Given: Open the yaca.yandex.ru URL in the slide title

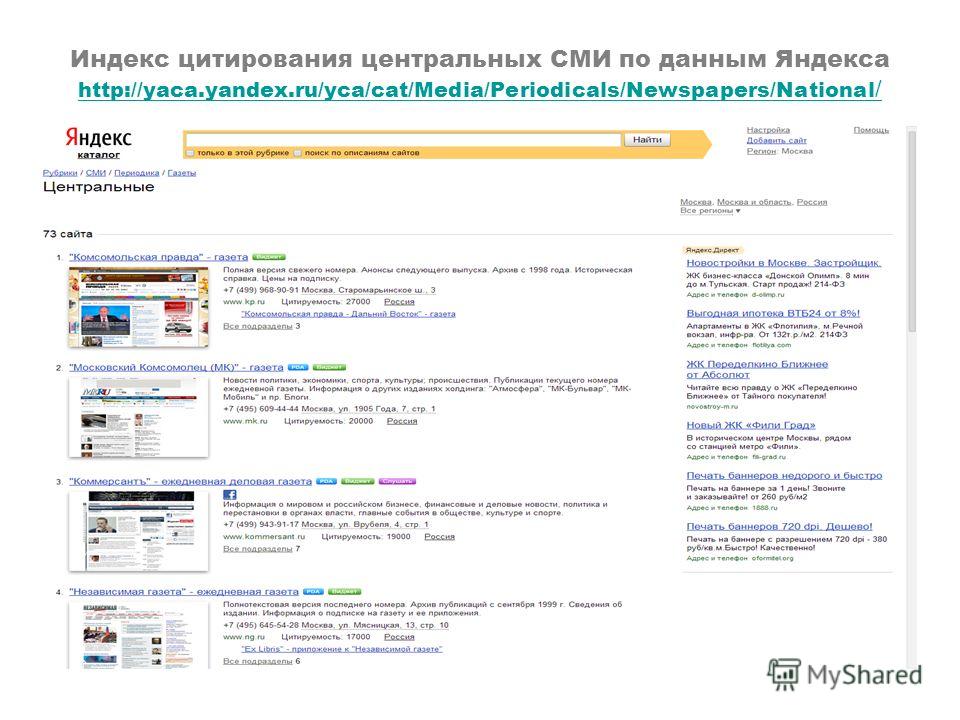Looking at the screenshot, I should click(x=480, y=90).
